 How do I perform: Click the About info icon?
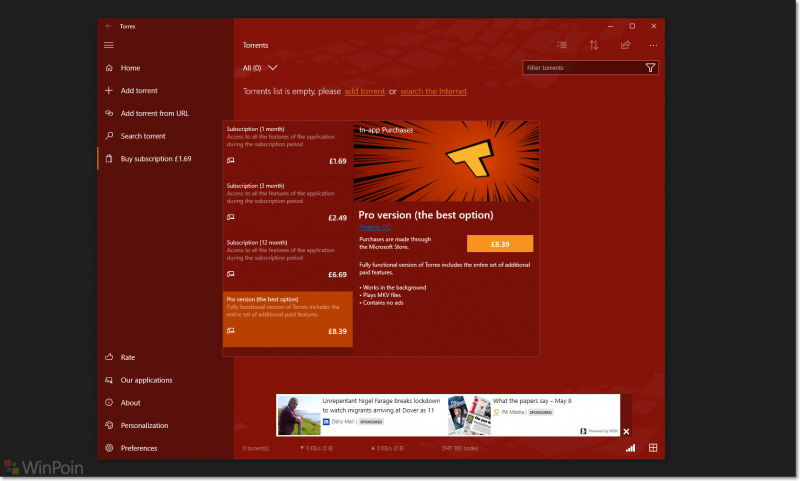click(x=109, y=402)
